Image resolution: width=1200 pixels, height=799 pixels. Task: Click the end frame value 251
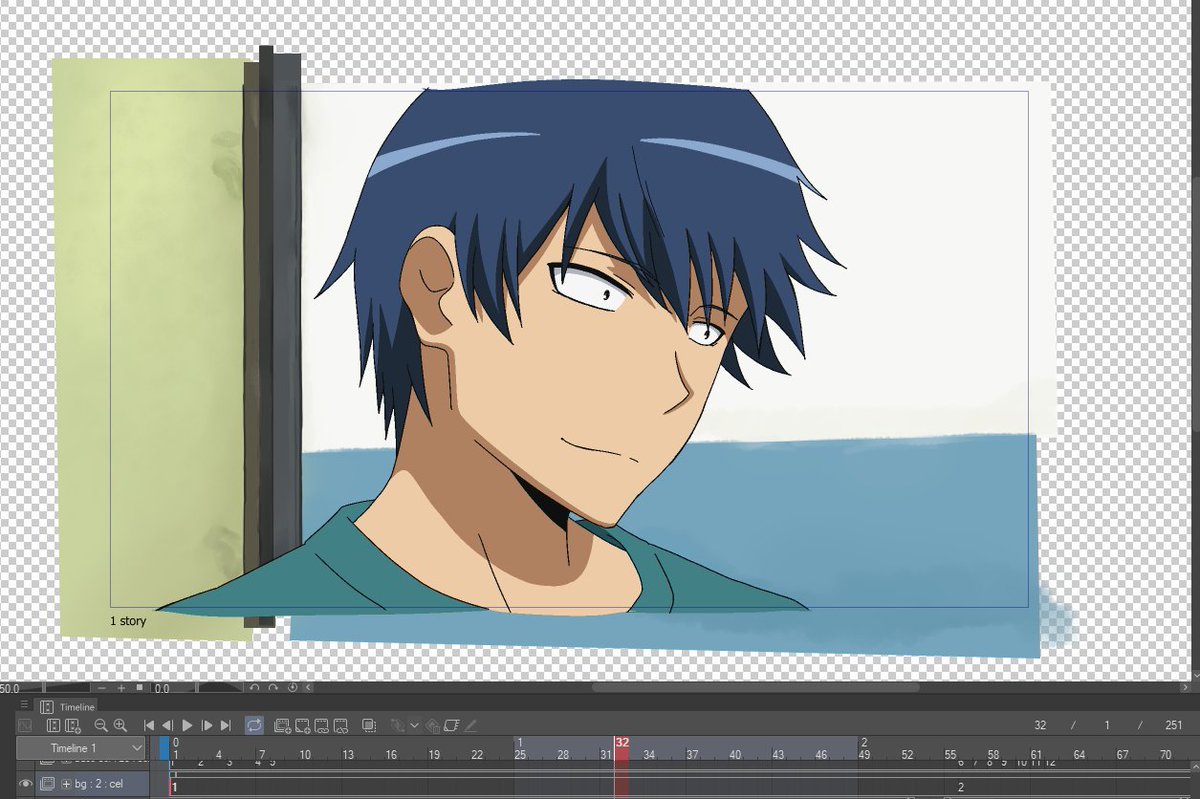tap(1173, 725)
